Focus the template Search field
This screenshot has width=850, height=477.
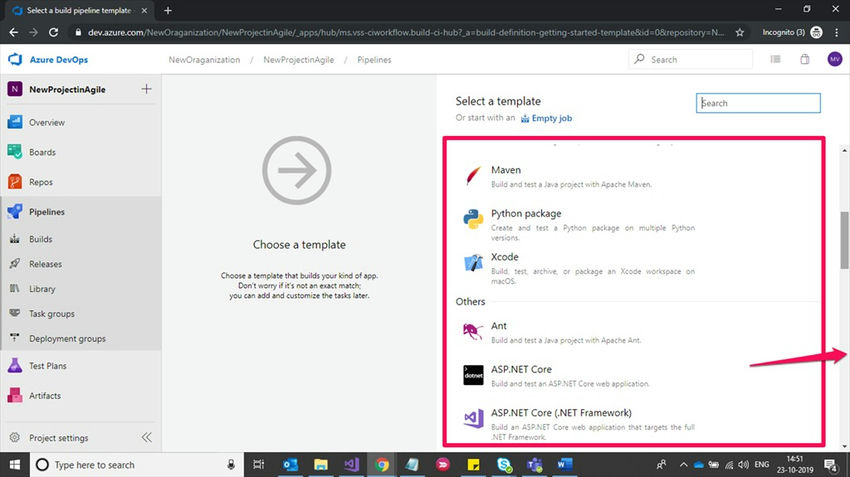point(758,103)
